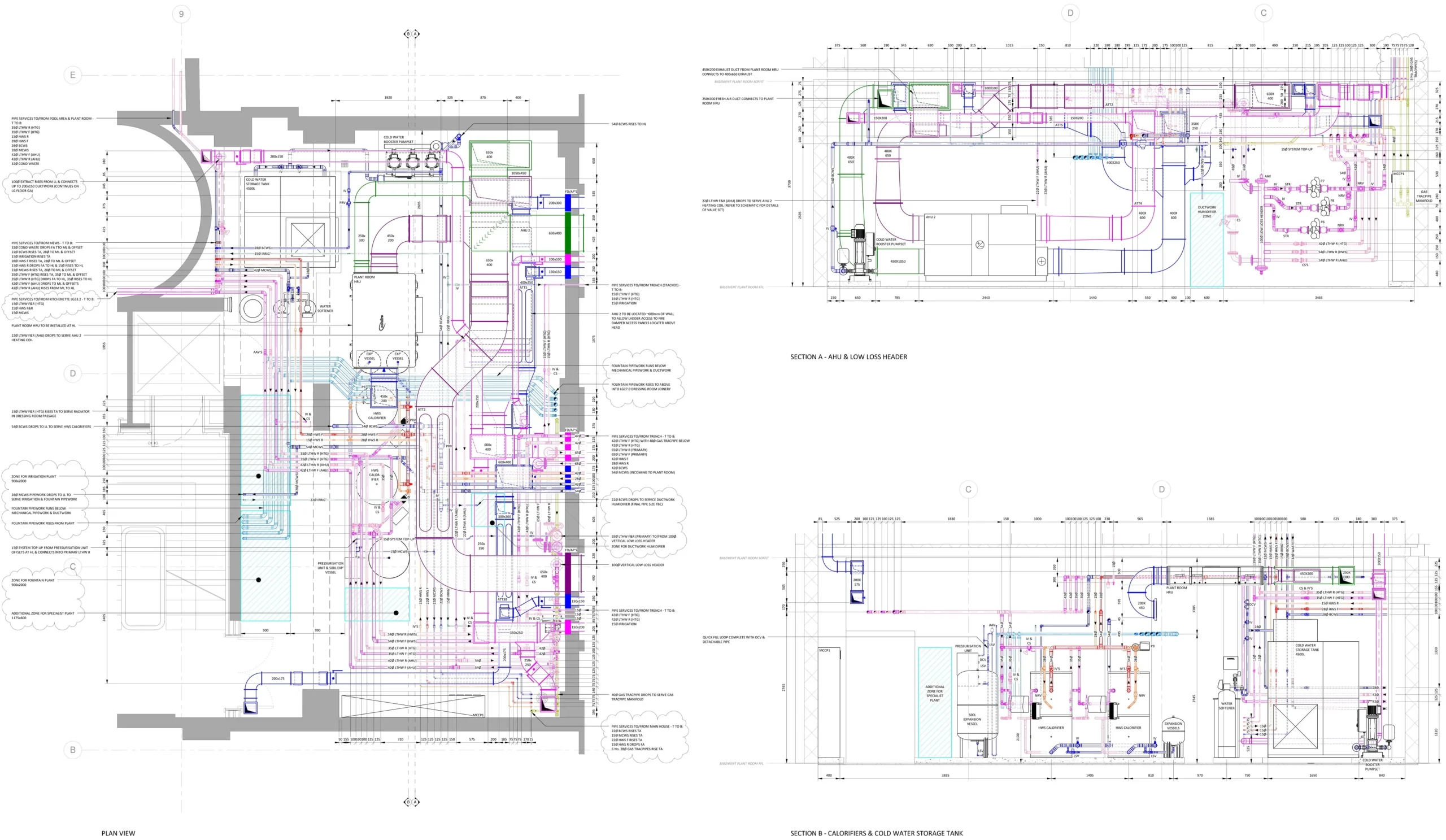
Task: Click the Additional Zone for Specialist Plant box
Action: click(935, 702)
